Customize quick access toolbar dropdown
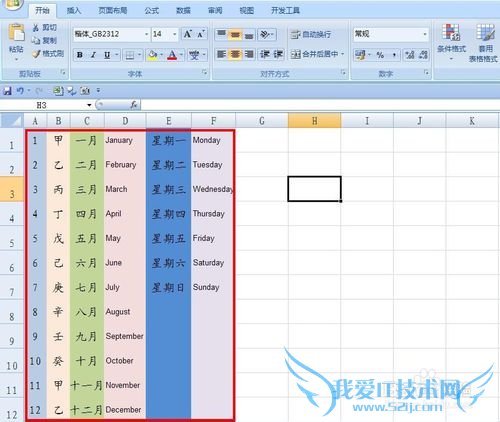Screen dimensions: 500x422 pyautogui.click(x=98, y=90)
